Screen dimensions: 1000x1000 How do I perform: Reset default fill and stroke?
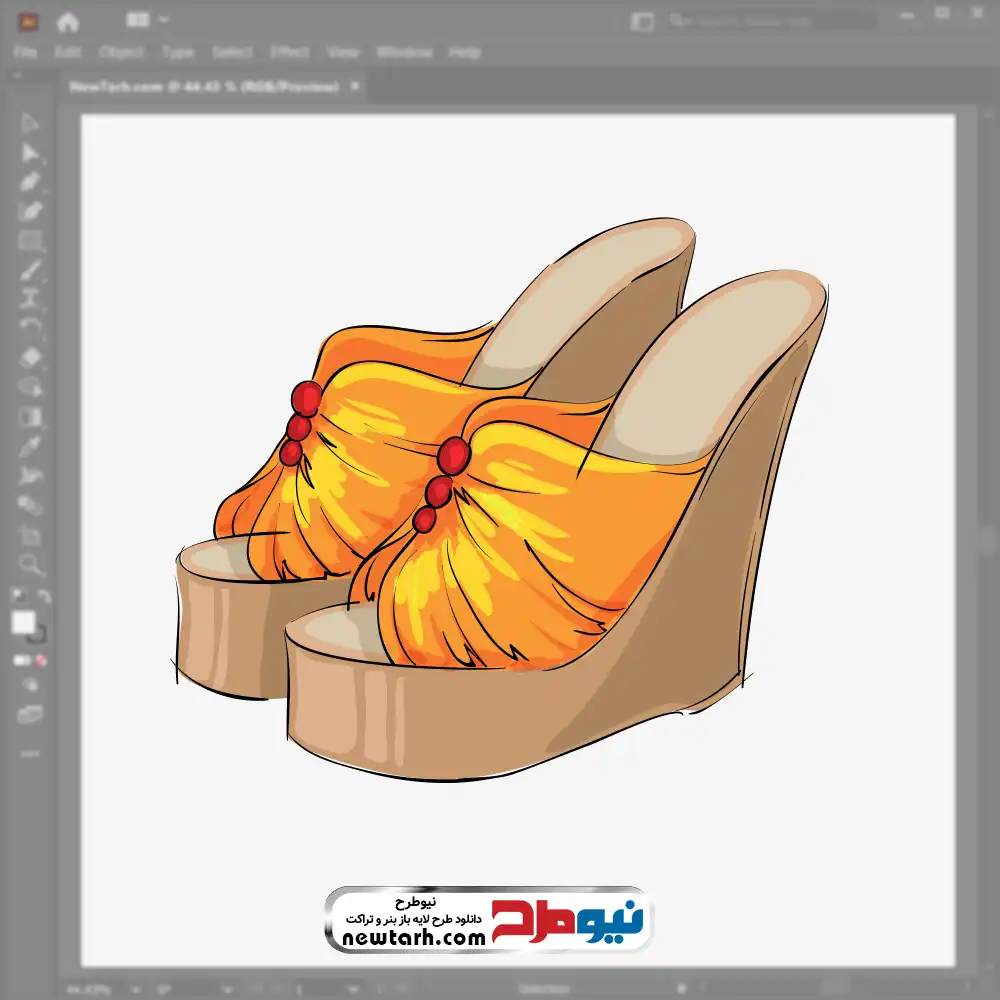click(x=17, y=597)
